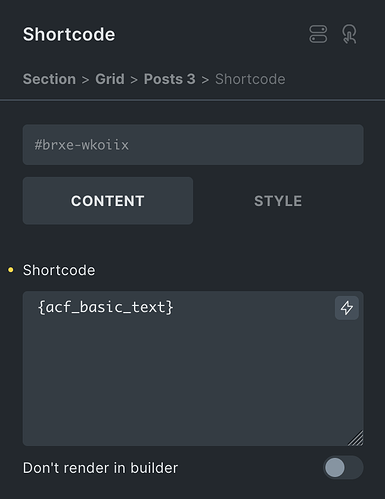Viewport: 385px width, 499px height.
Task: Select the last Shortcode breadcrumb item
Action: pos(250,79)
